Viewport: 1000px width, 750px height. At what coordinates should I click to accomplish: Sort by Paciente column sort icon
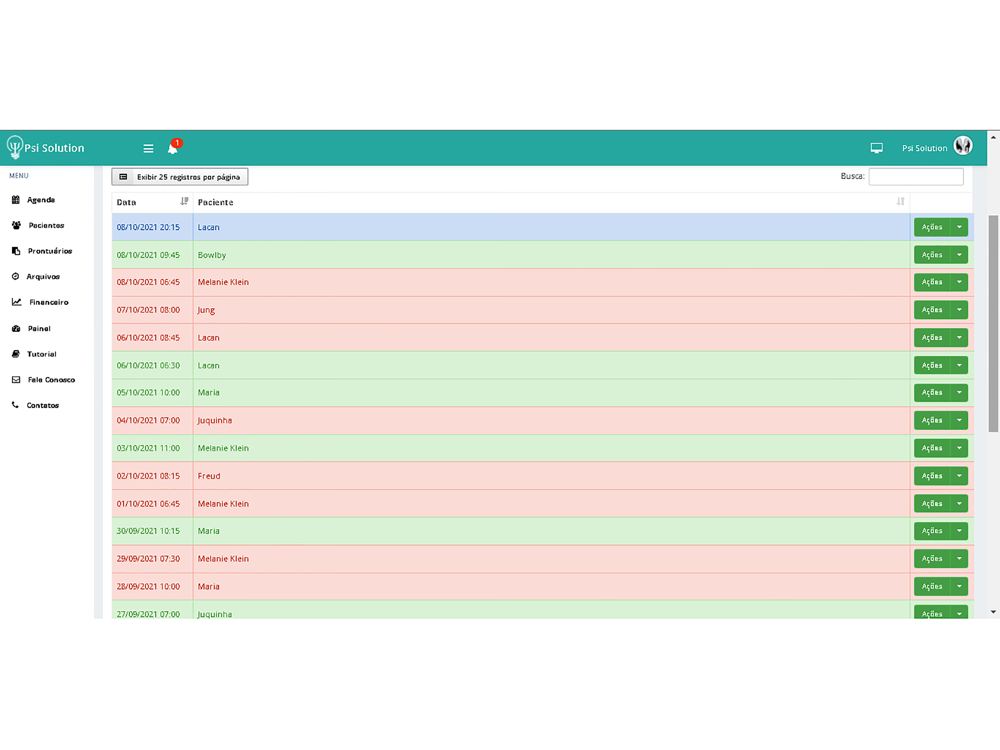coord(901,202)
